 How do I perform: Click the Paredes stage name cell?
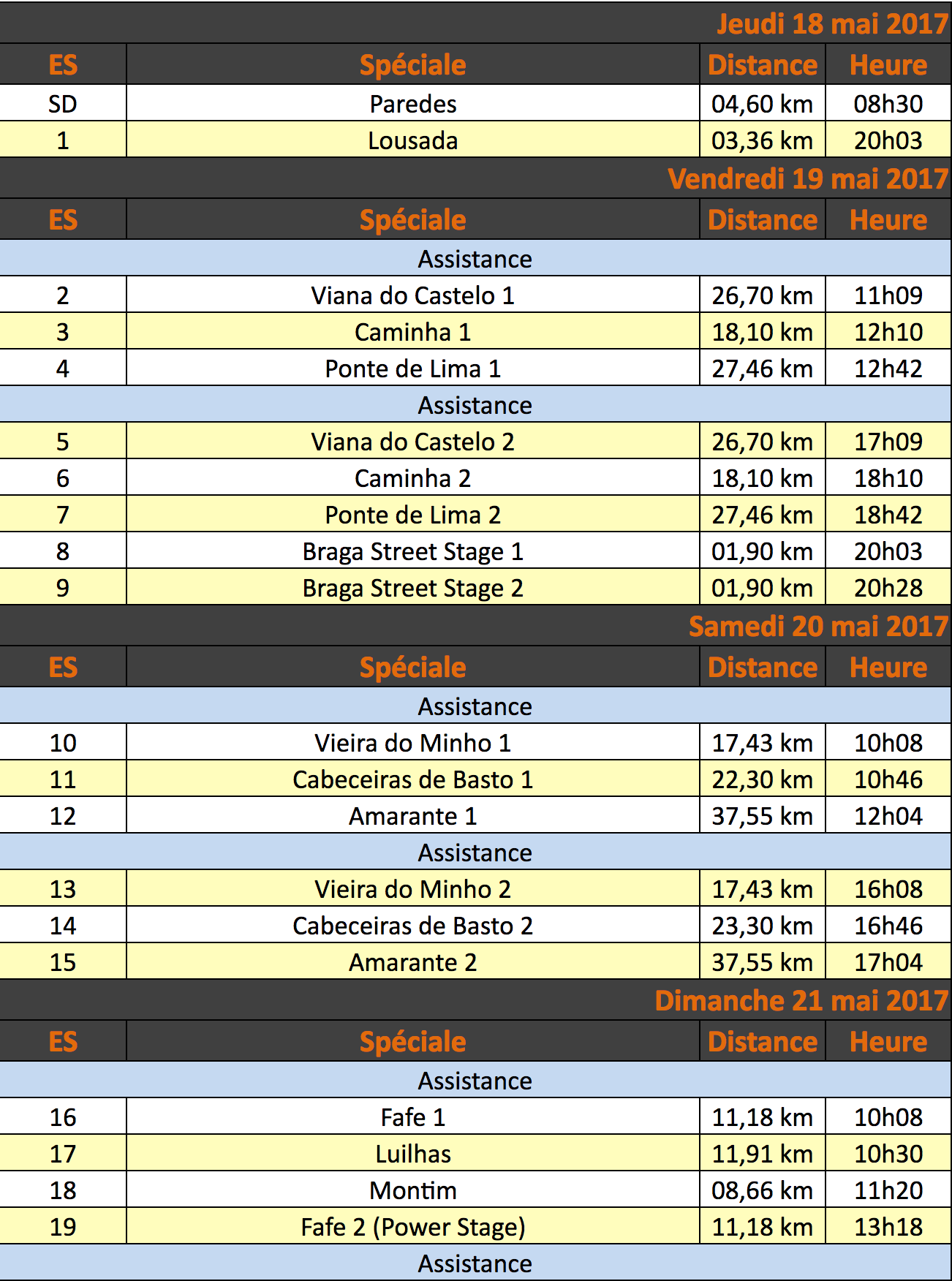click(413, 103)
